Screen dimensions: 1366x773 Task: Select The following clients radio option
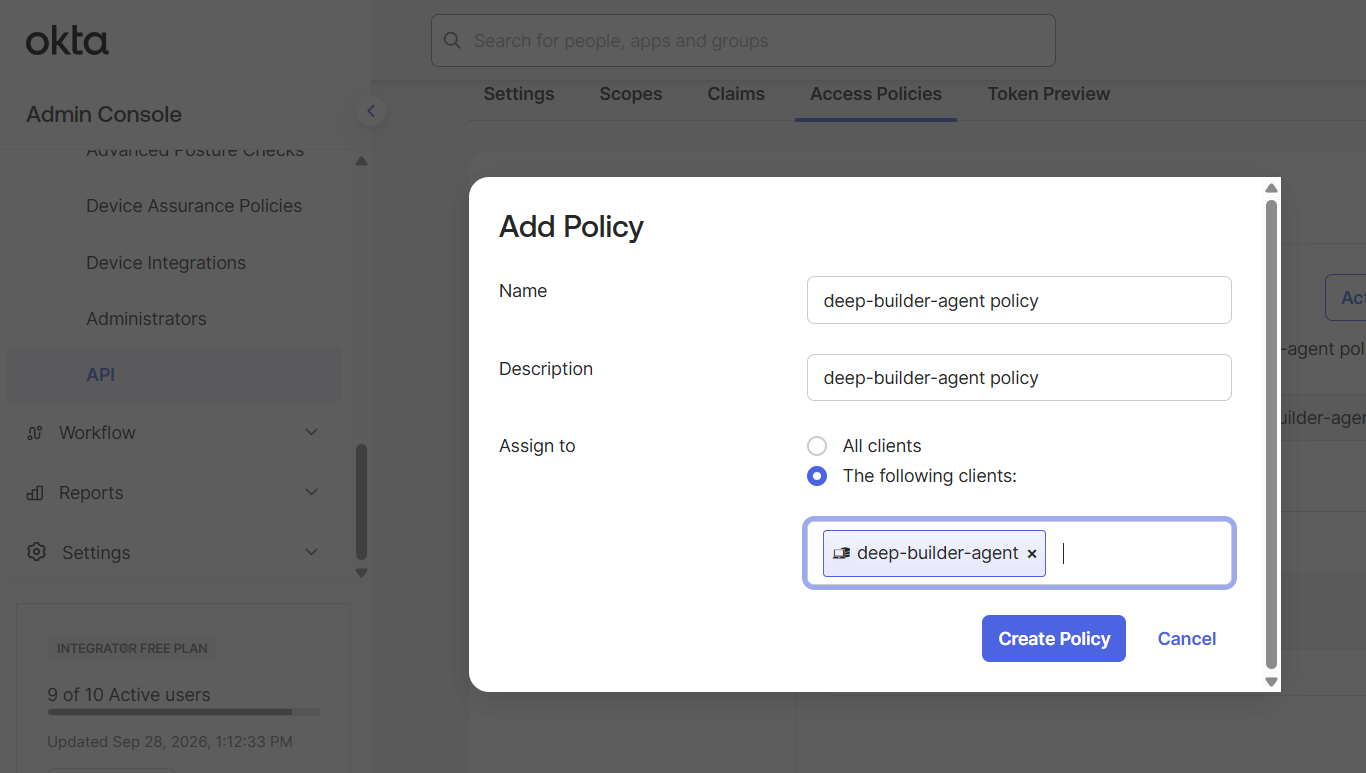pos(817,476)
